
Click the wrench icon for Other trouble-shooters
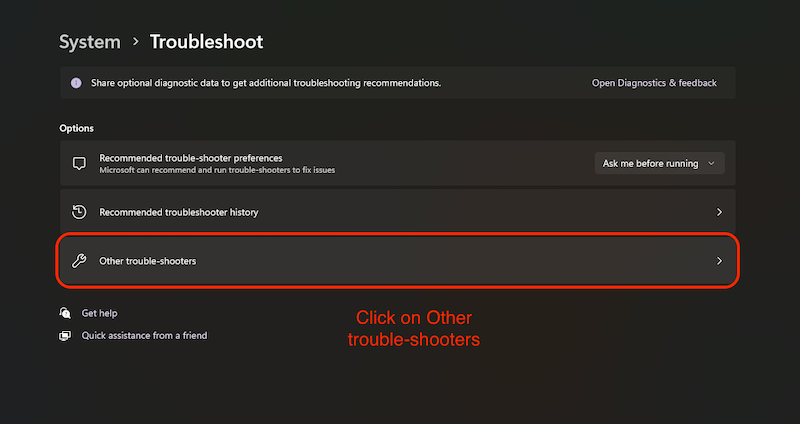pyautogui.click(x=79, y=261)
